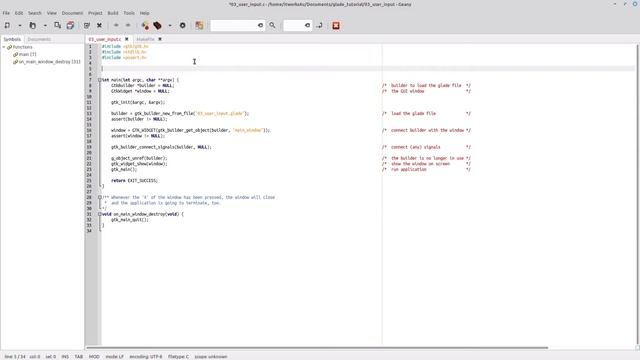Screen dimensions: 640x360
Task: Click line number 13 in margin
Action: tap(89, 113)
